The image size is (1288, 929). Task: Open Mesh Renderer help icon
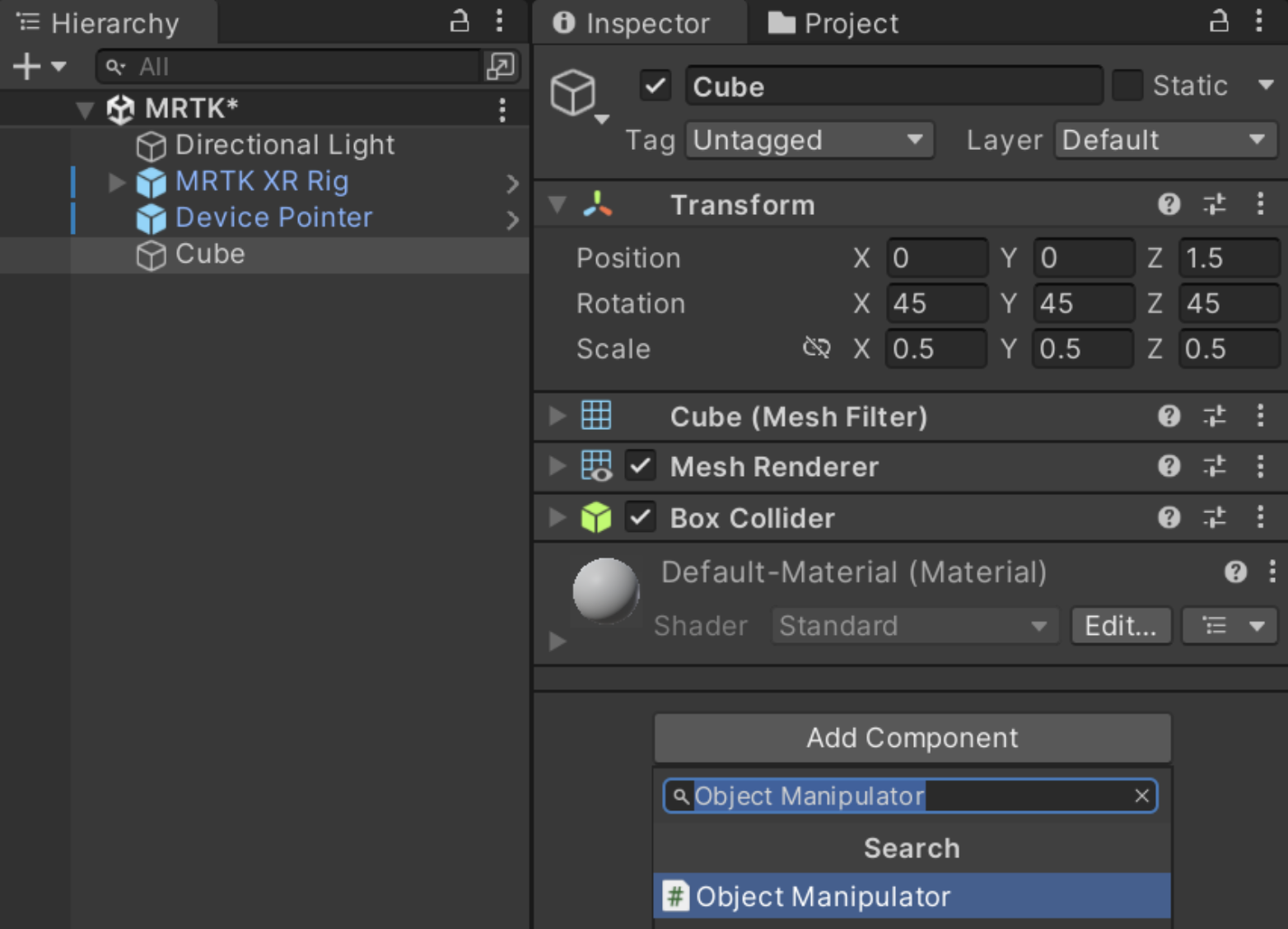(x=1169, y=466)
